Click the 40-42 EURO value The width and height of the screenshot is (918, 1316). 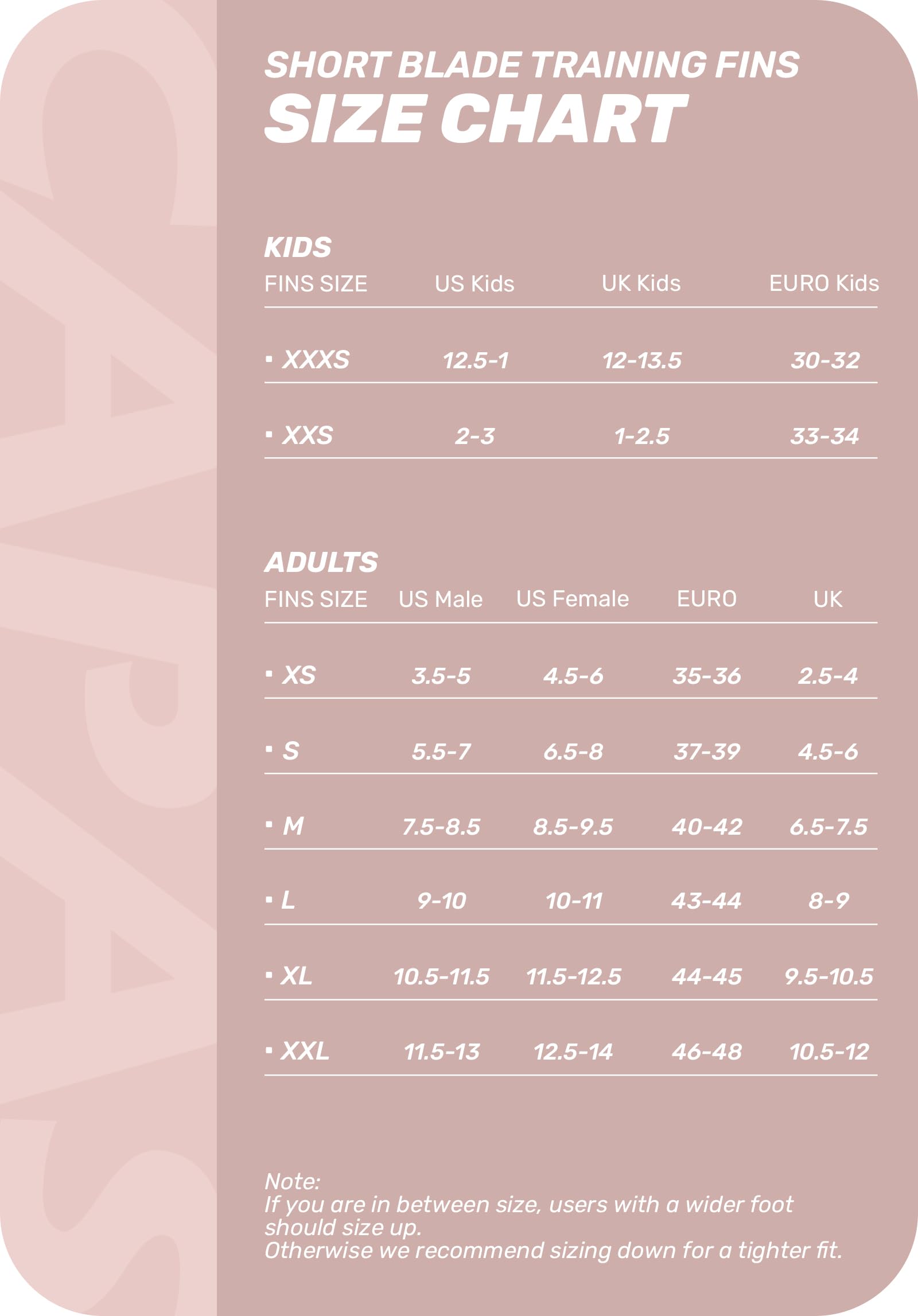pos(706,827)
